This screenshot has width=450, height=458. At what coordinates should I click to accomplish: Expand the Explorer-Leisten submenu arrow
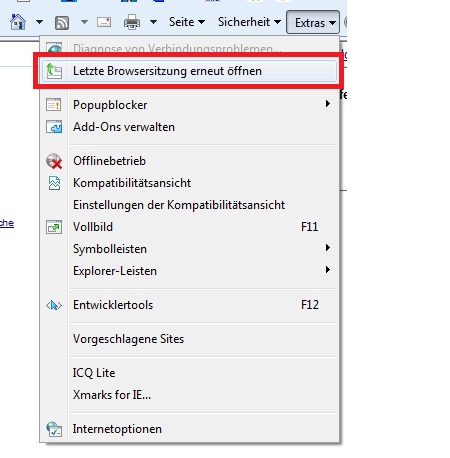pyautogui.click(x=328, y=270)
